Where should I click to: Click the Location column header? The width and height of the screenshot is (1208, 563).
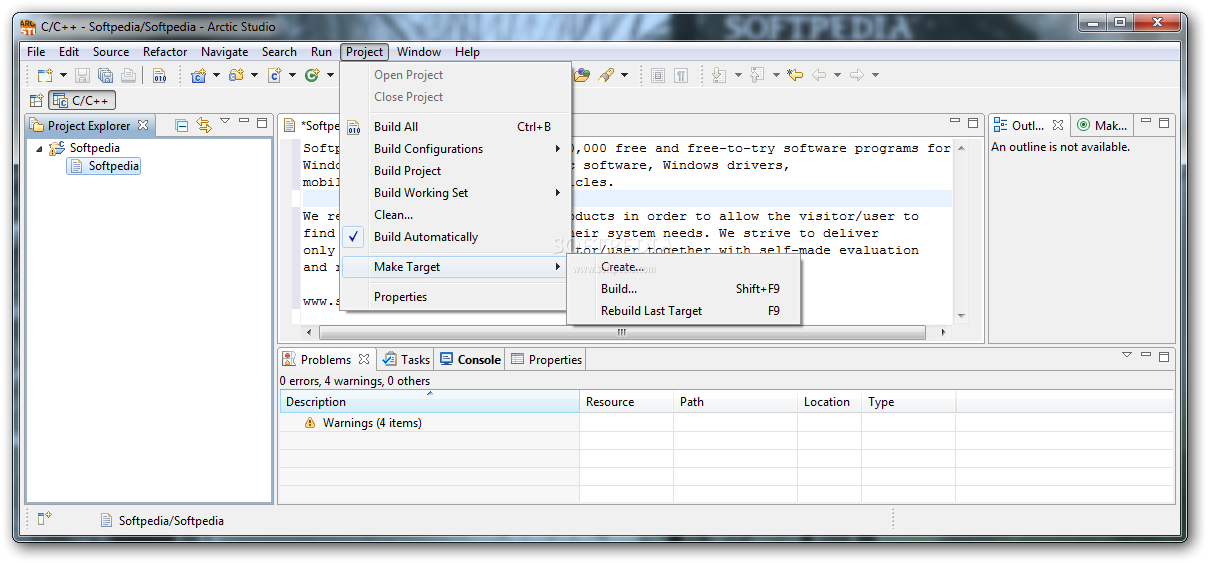point(829,402)
